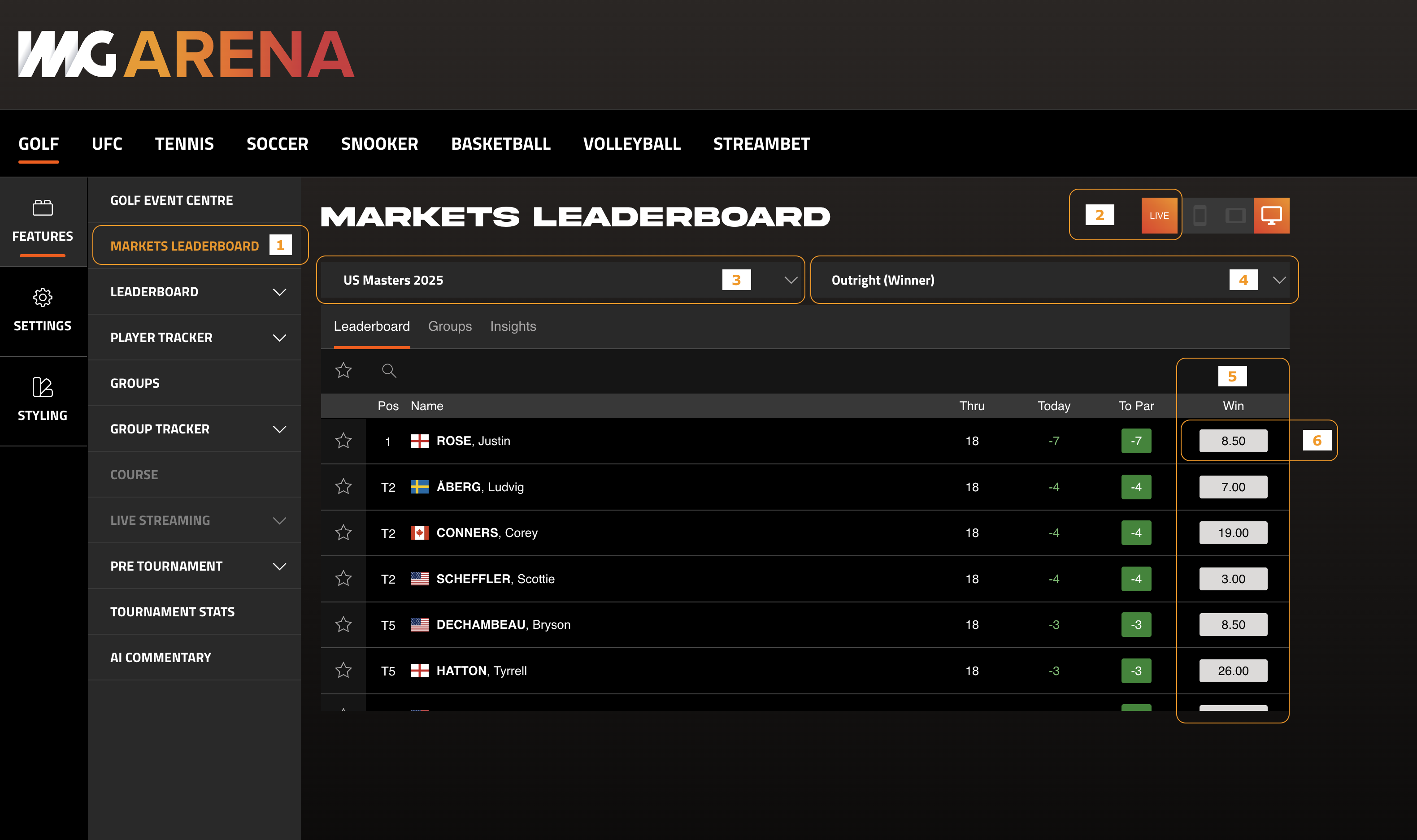Open Tournament Stats in sidebar

click(x=172, y=612)
